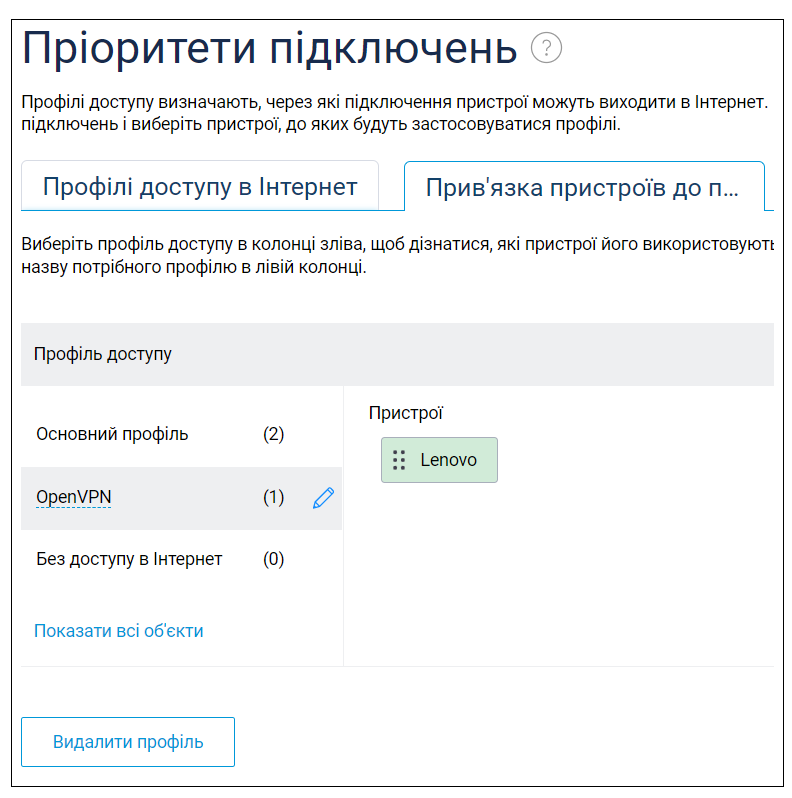Open the Прив'язка пристроїв tab
The image size is (792, 798).
584,187
